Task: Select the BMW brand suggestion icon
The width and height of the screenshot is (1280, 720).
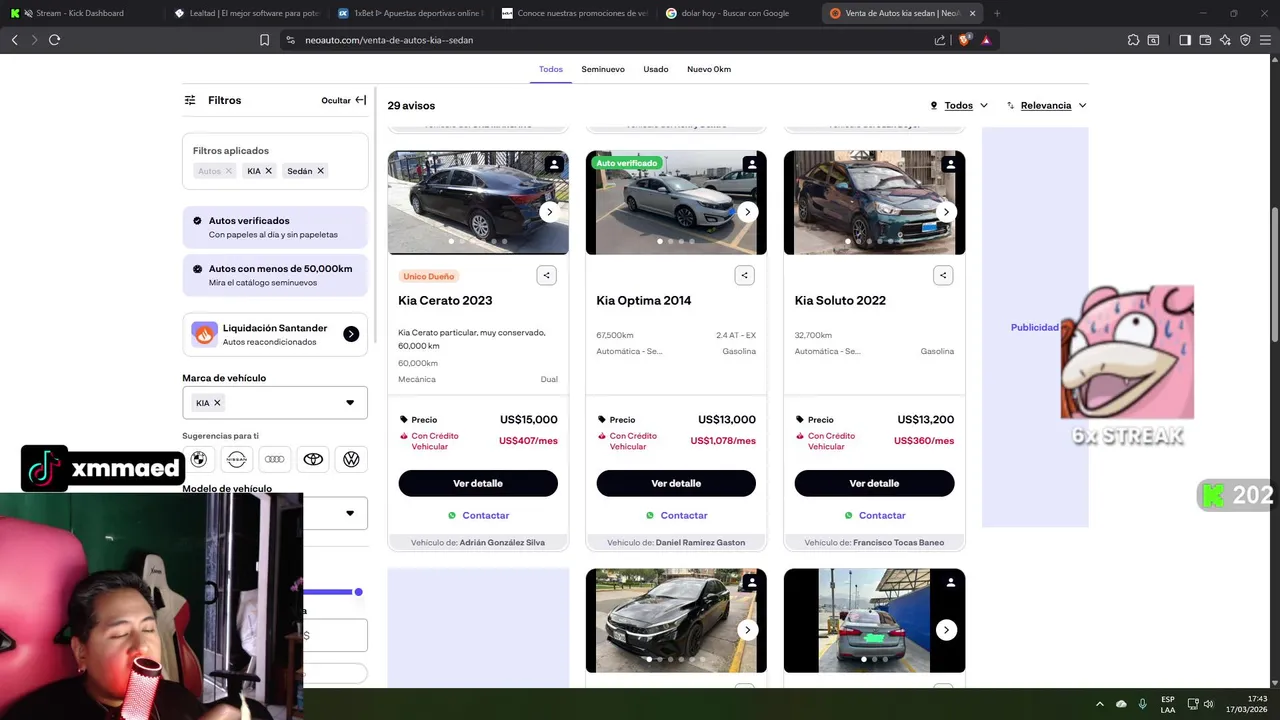Action: point(198,459)
